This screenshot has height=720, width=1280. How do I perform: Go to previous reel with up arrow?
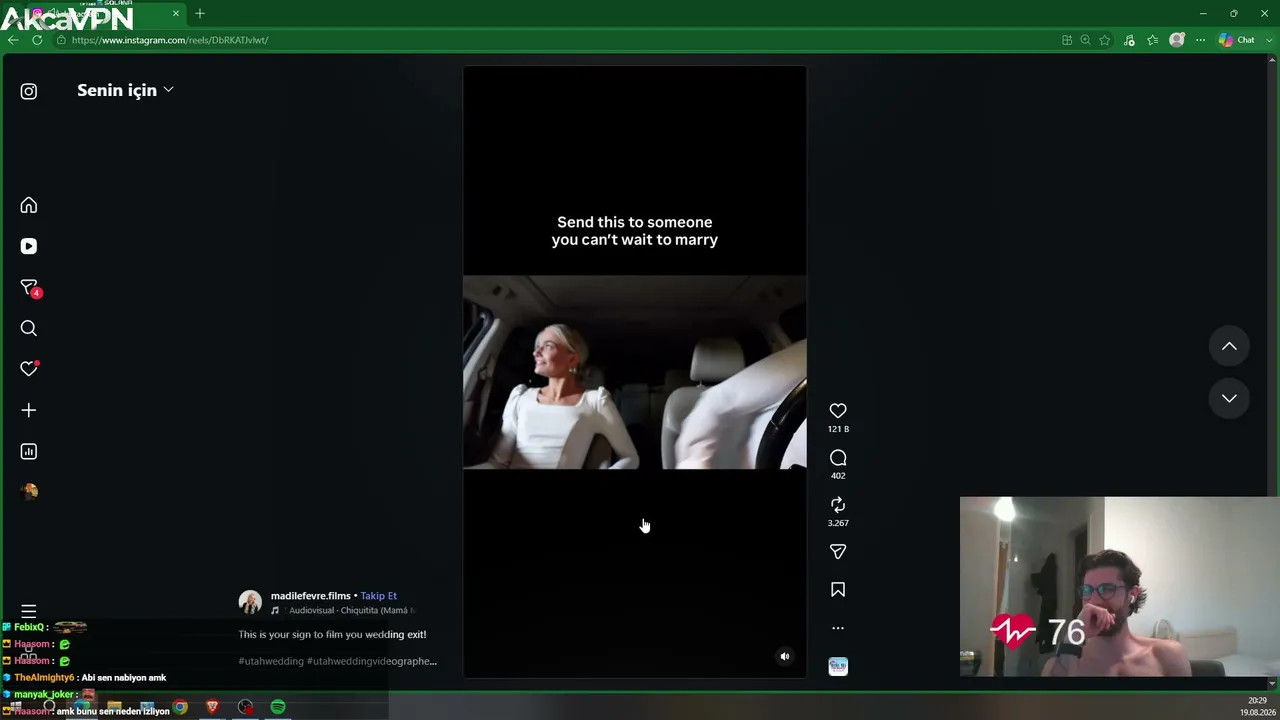[x=1229, y=346]
